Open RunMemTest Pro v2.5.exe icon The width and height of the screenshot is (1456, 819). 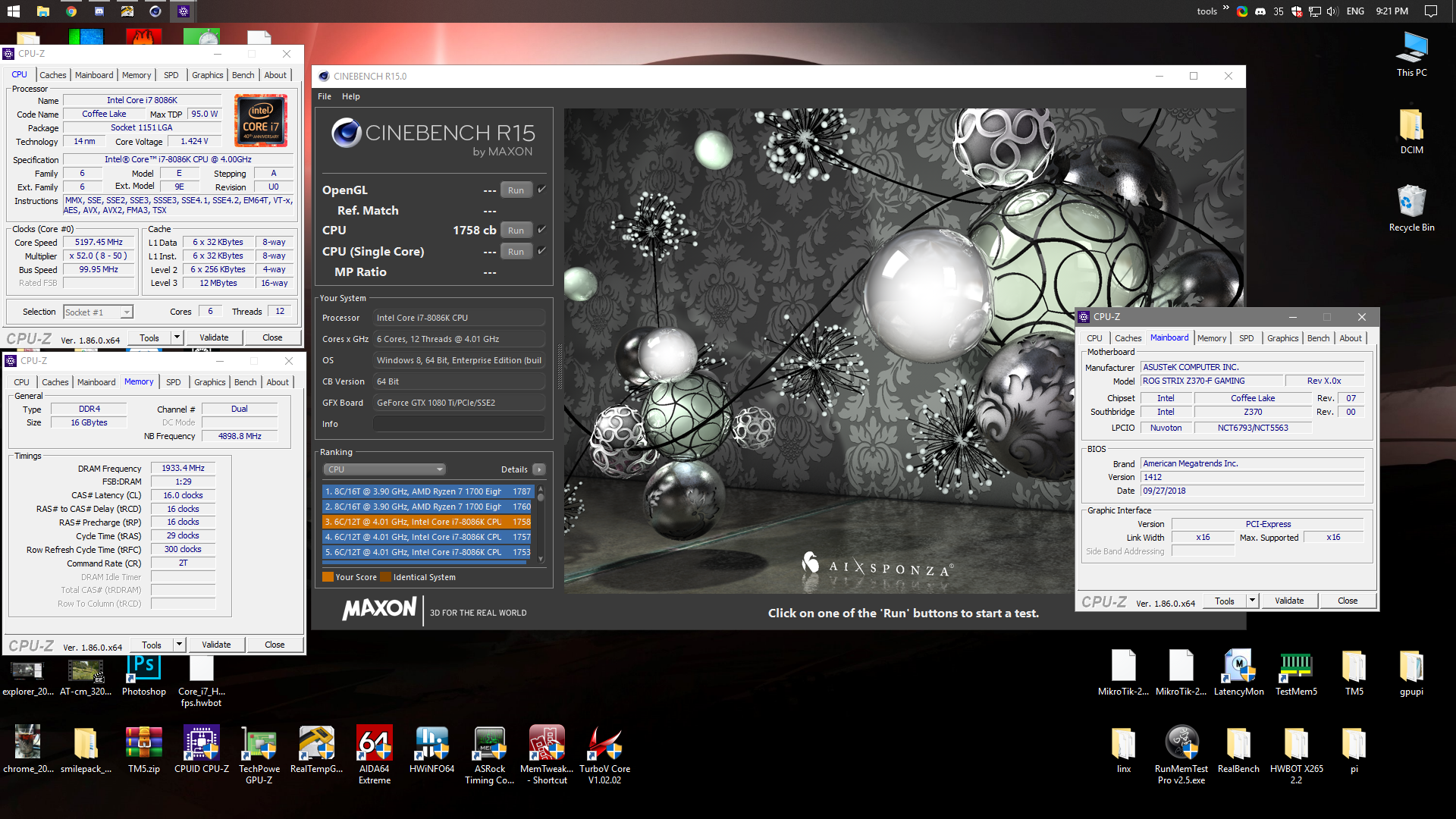[x=1181, y=755]
